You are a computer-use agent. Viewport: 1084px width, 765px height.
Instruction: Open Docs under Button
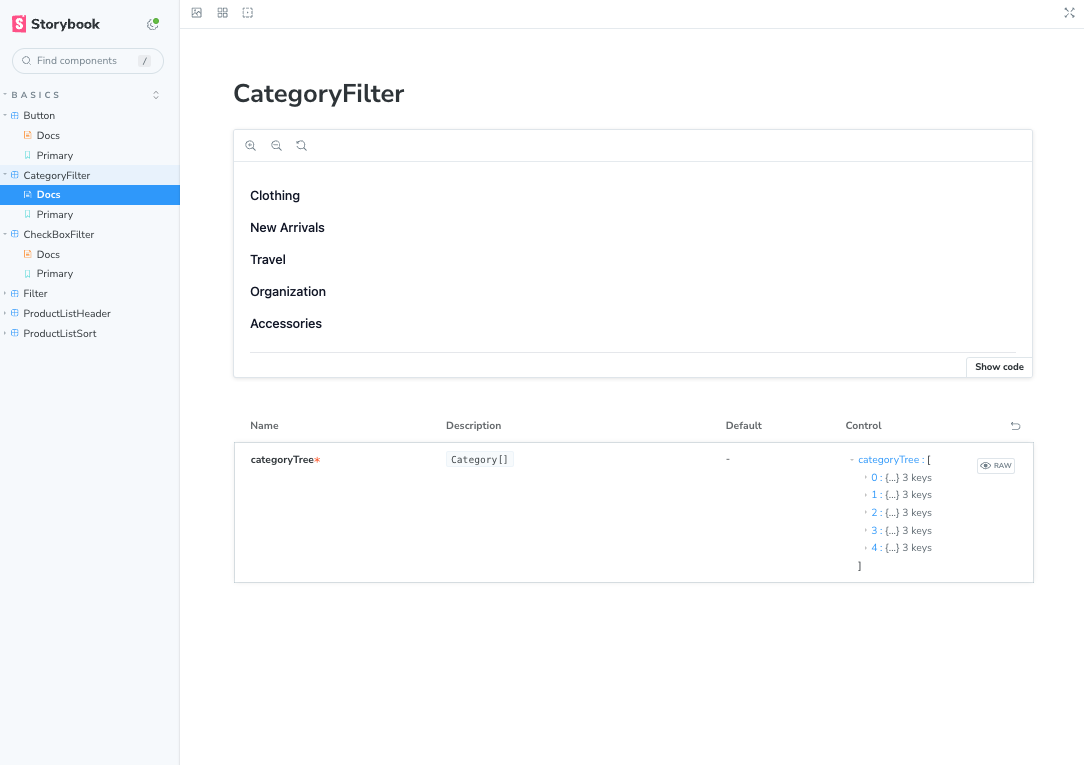(48, 136)
